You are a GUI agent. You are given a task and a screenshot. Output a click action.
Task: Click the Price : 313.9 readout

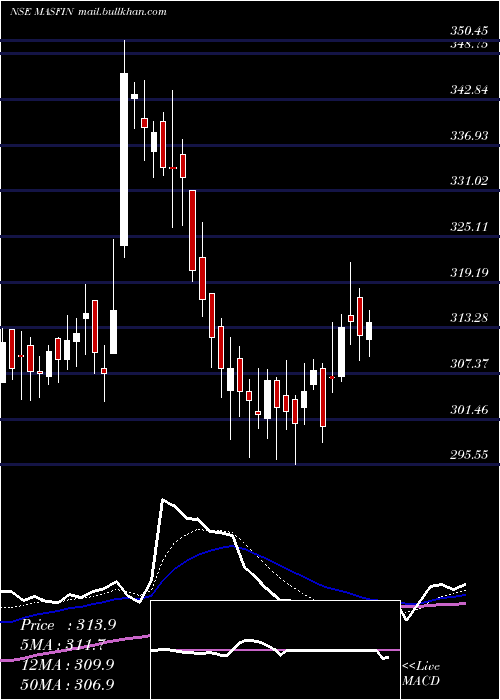[68, 625]
